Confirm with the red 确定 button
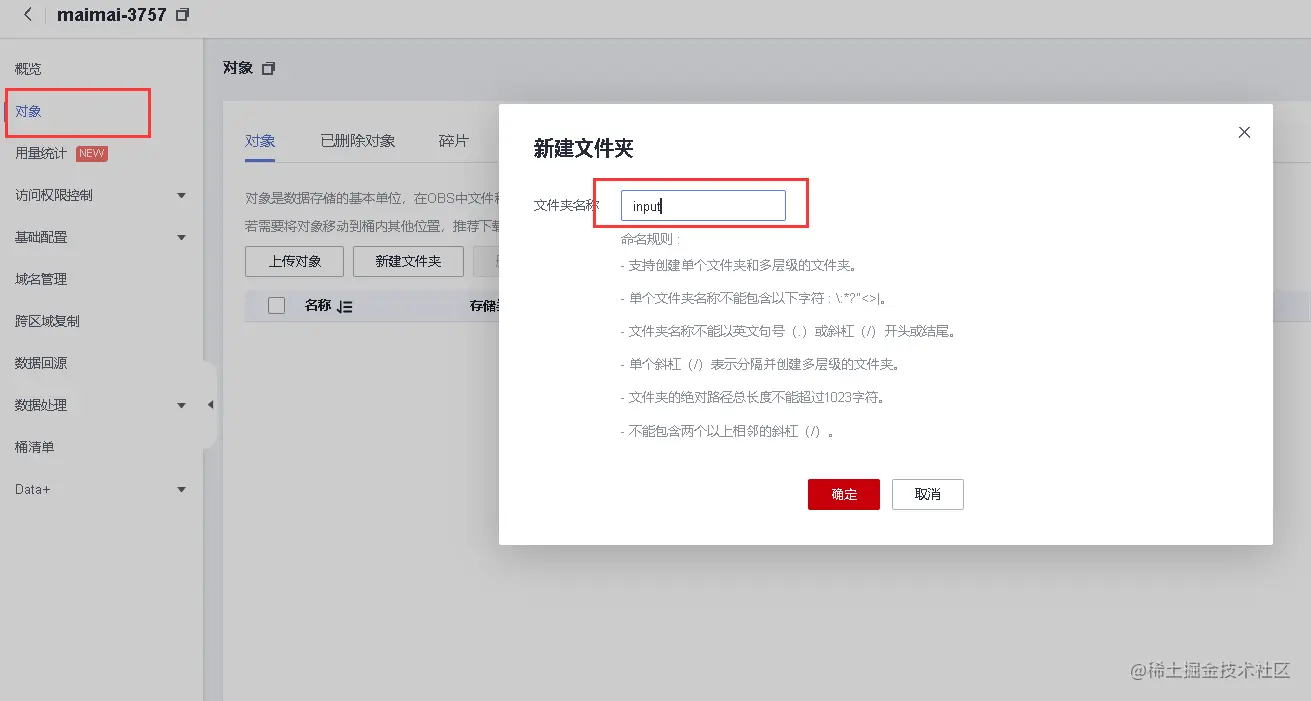1311x701 pixels. click(844, 494)
